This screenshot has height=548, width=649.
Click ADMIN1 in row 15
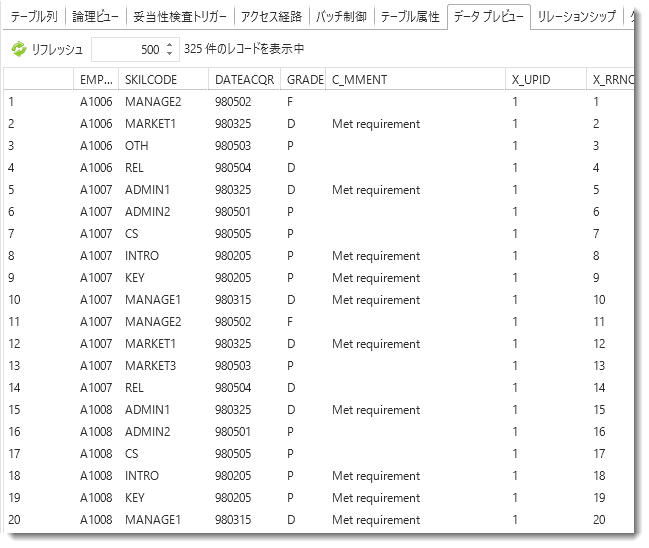147,409
